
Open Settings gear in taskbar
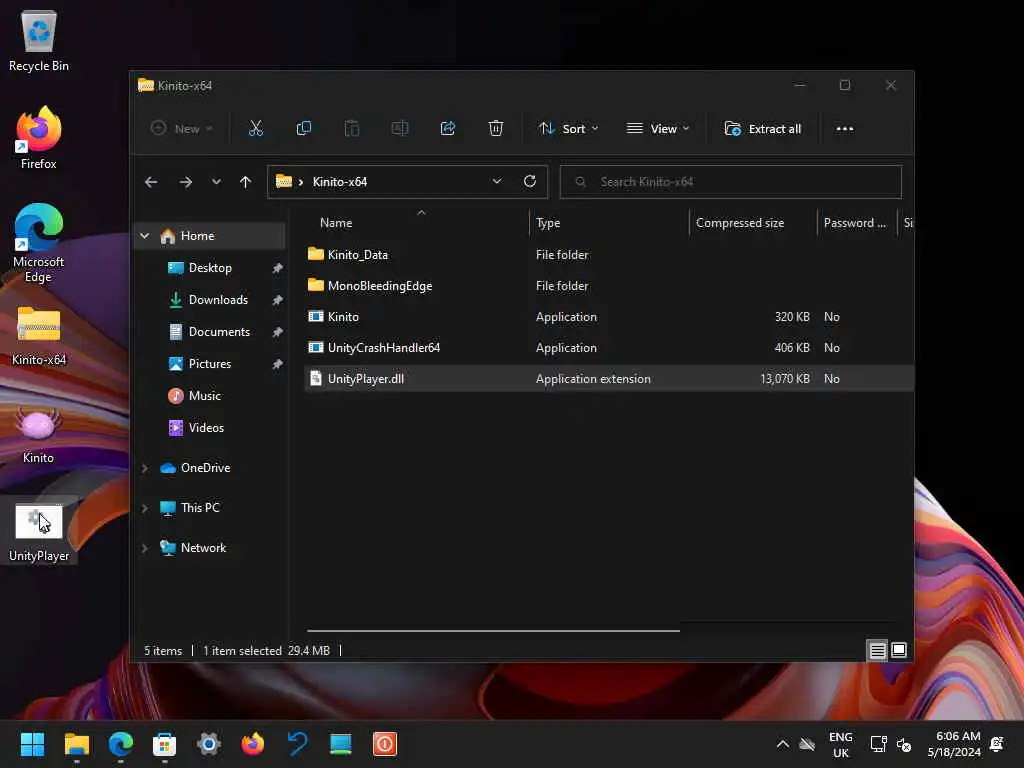coord(209,744)
